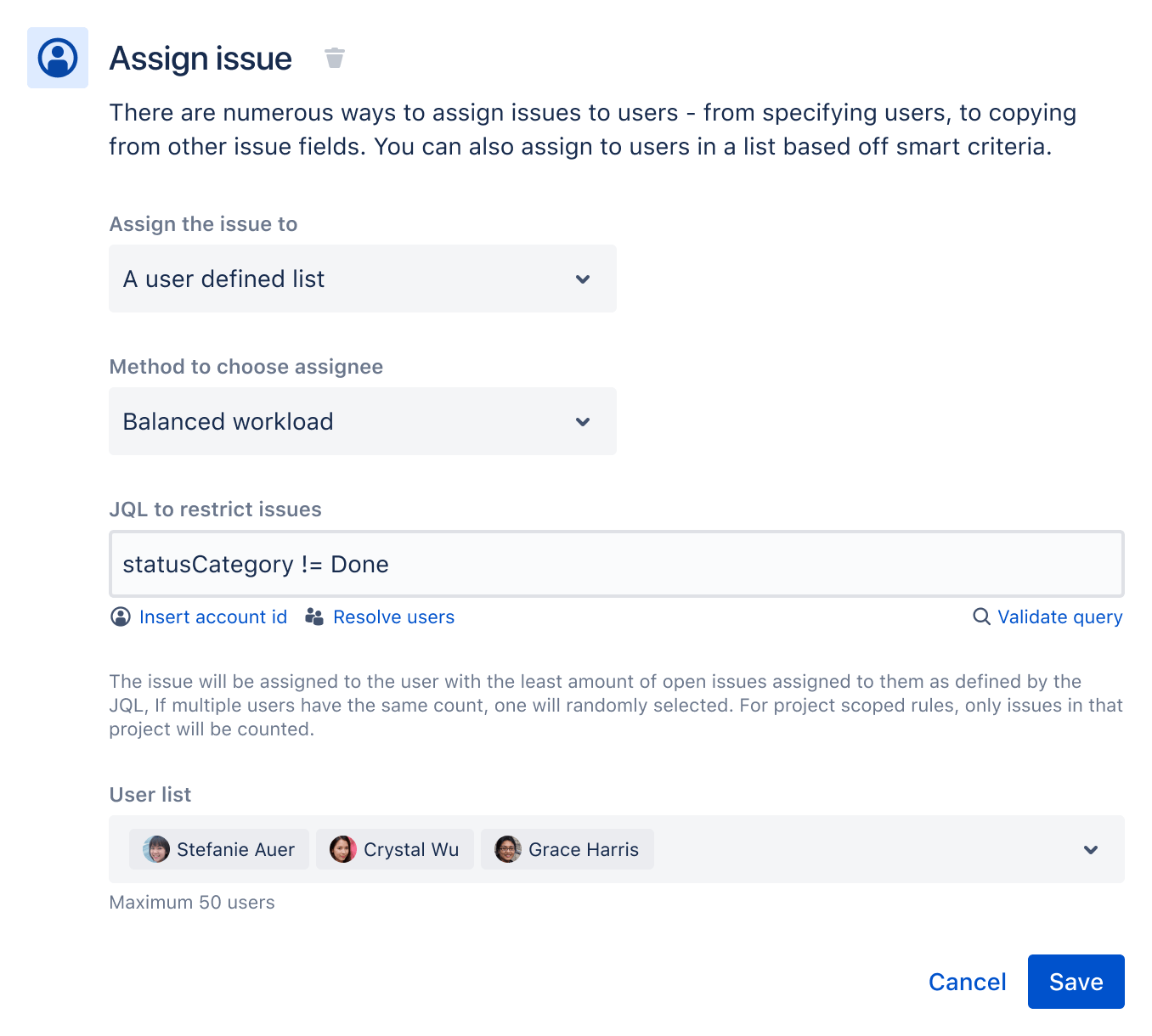Click the 'Assign the issue to' label
Screen dimensions: 1152x1036
[204, 223]
